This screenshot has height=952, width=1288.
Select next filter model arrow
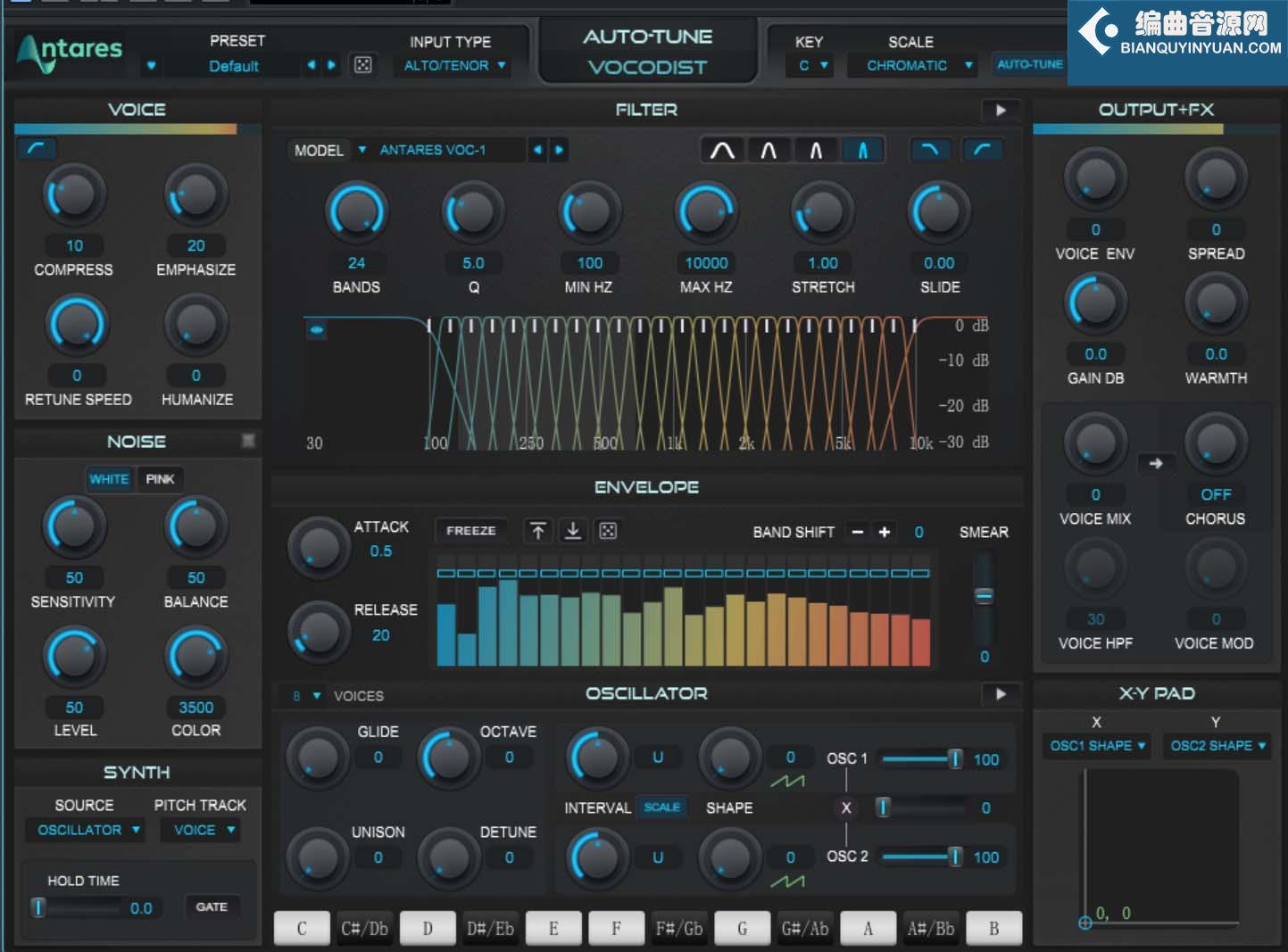(559, 150)
